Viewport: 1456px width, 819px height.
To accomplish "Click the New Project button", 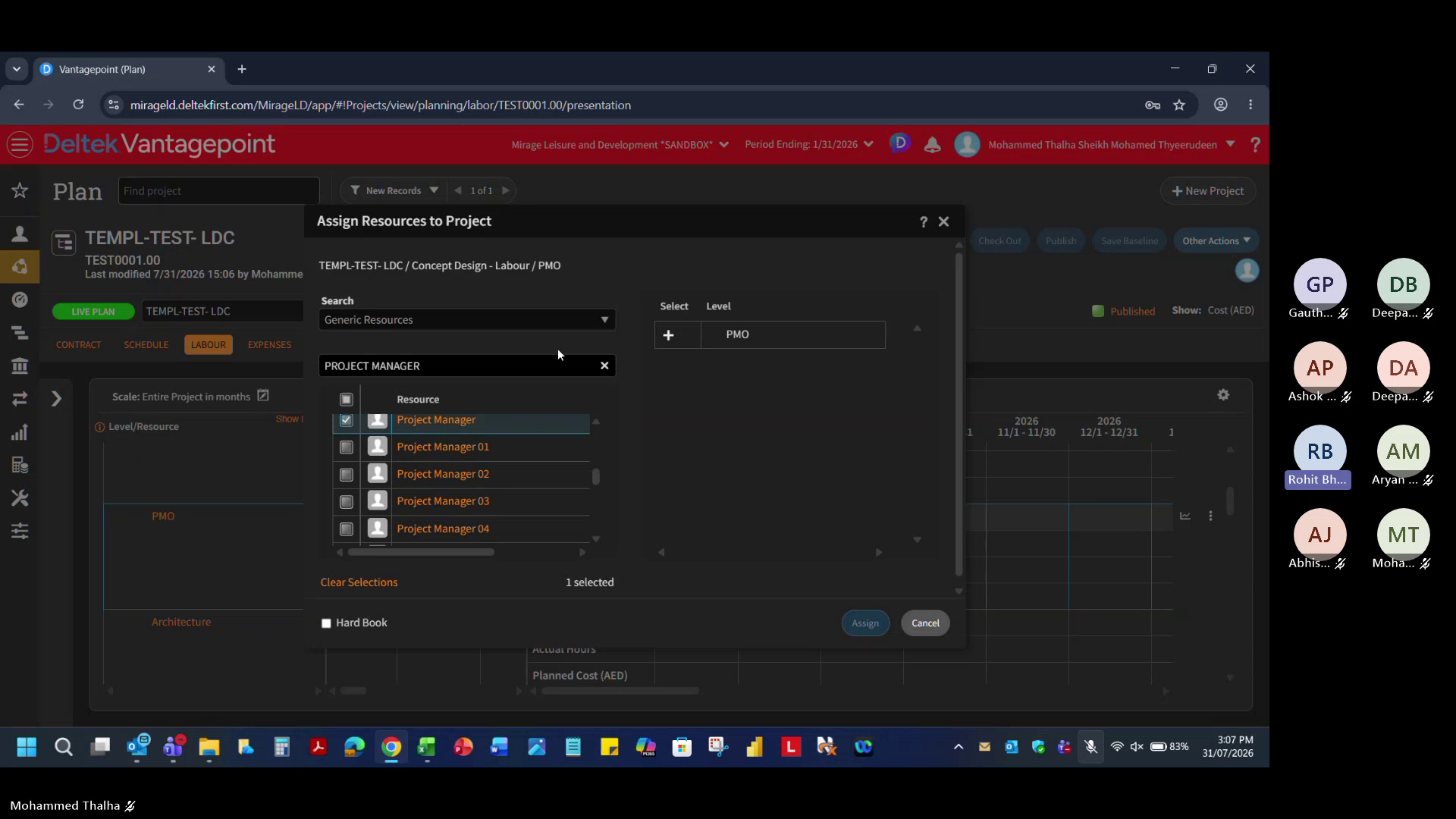I will tap(1208, 191).
